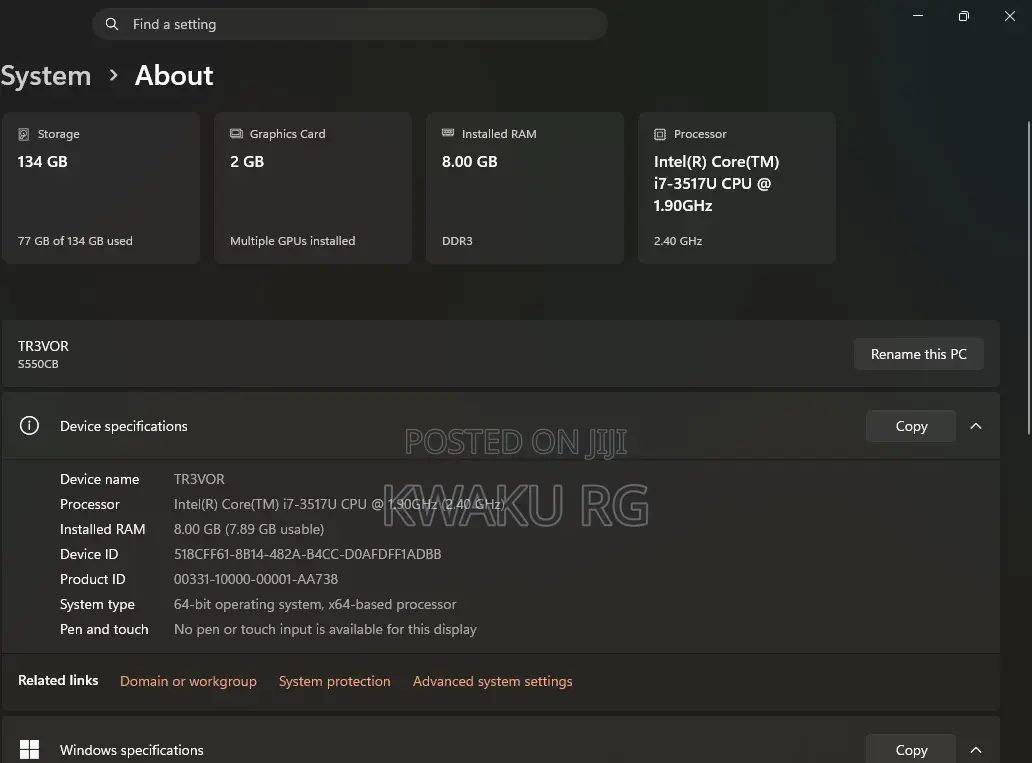Open System protection link

334,681
